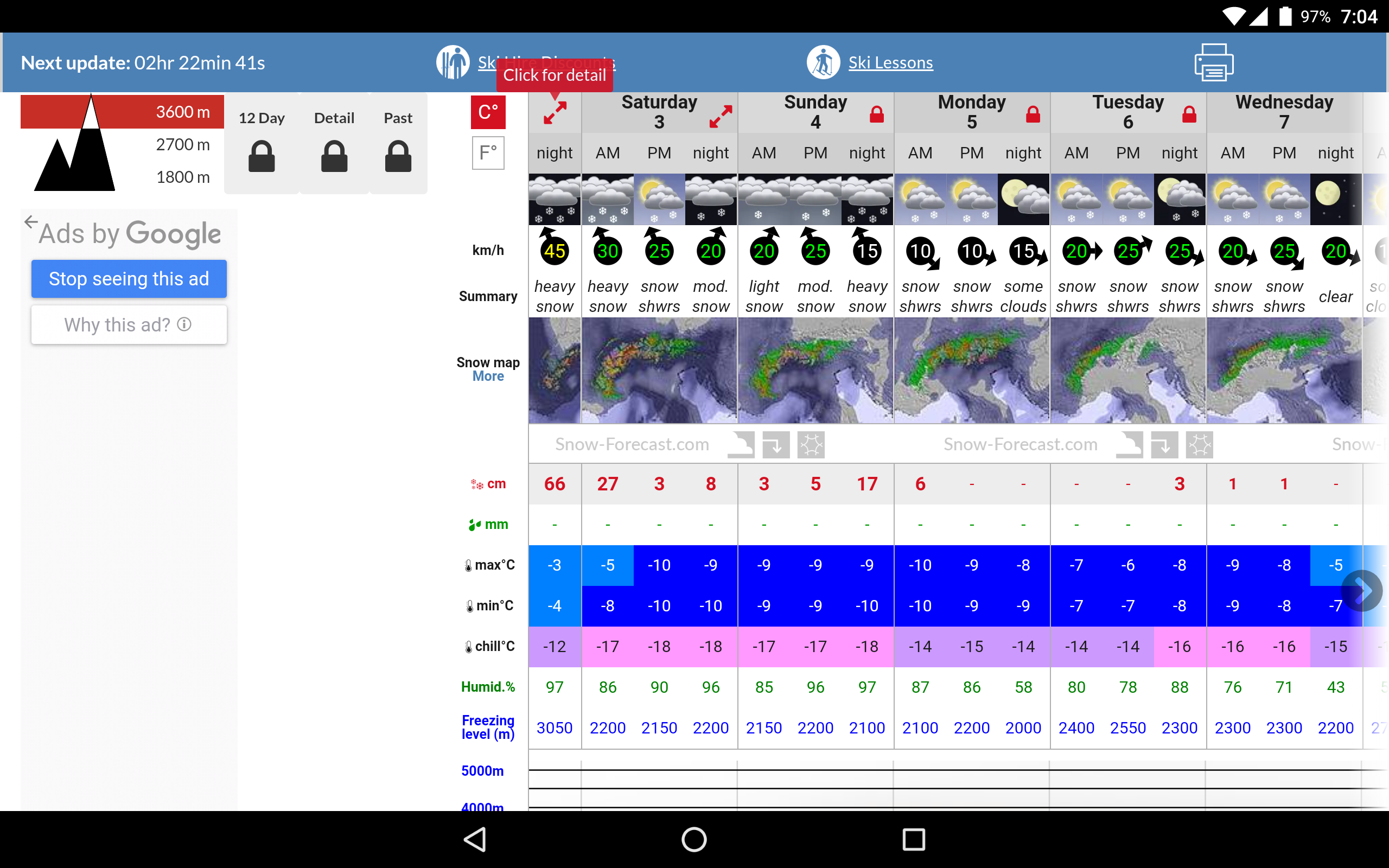Open the Snow map More link
Screen dimensions: 1389x868
pos(488,376)
